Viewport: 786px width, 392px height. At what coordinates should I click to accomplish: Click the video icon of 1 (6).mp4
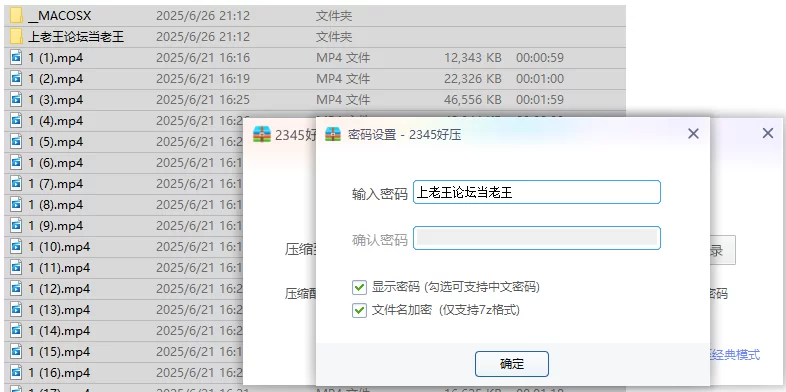tap(17, 163)
